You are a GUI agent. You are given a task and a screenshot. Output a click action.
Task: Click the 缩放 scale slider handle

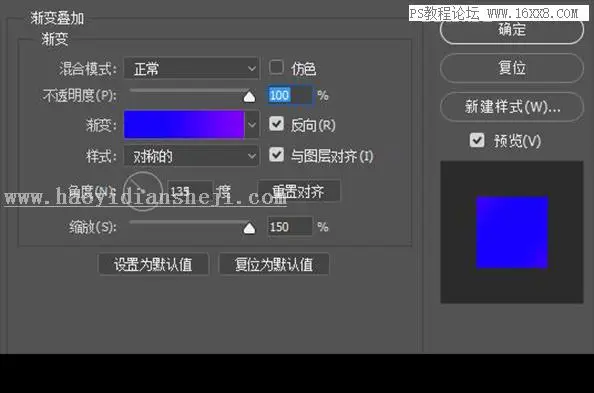249,228
